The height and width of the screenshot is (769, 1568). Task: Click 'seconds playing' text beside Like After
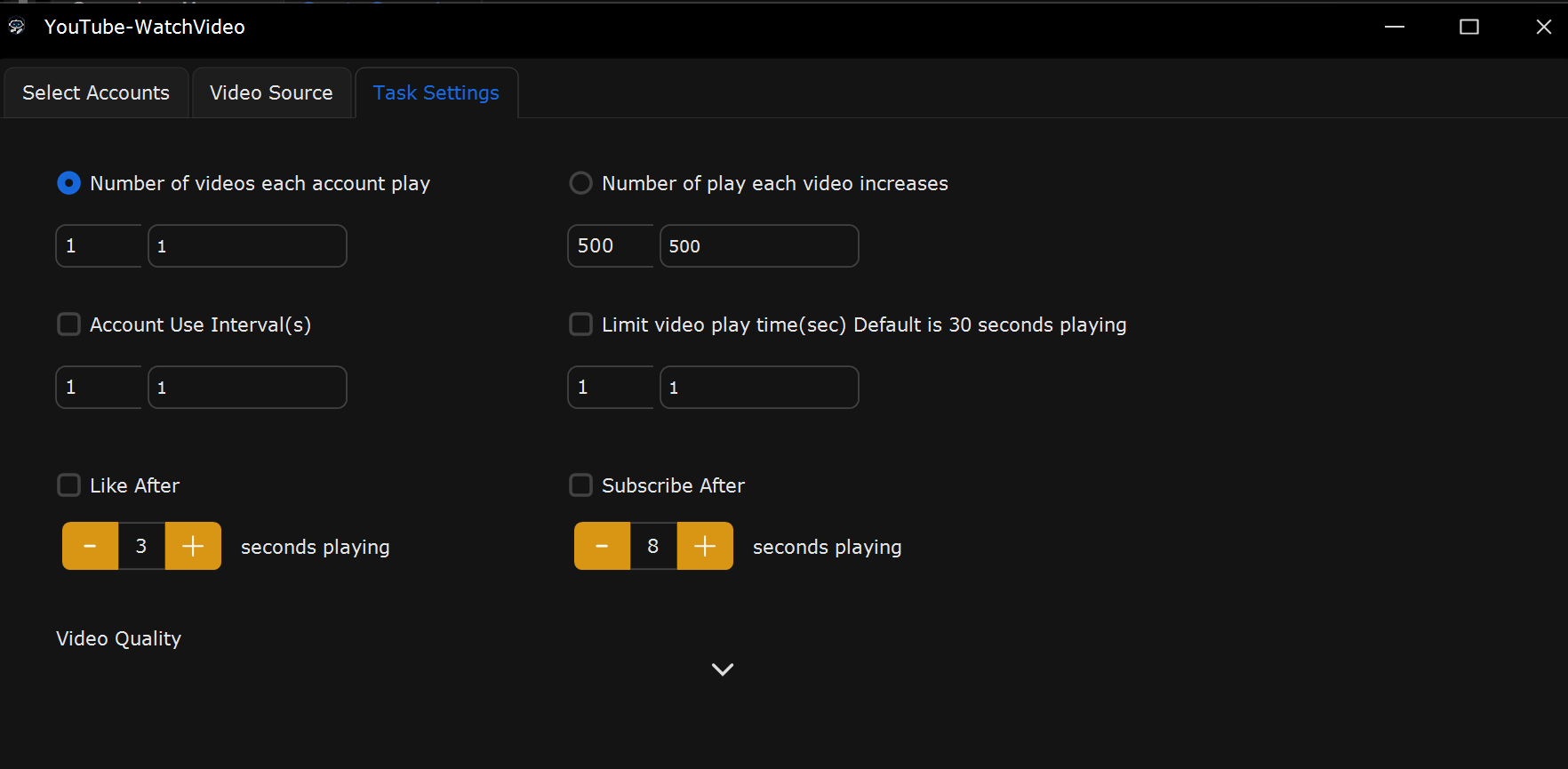316,547
